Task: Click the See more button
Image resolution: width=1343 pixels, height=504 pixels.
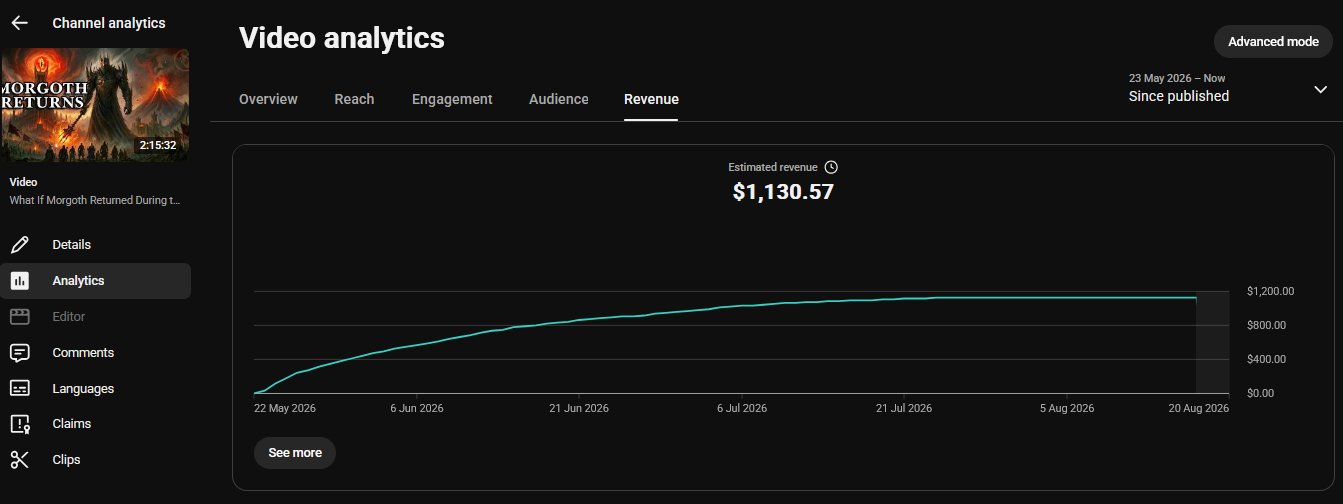Action: [295, 453]
